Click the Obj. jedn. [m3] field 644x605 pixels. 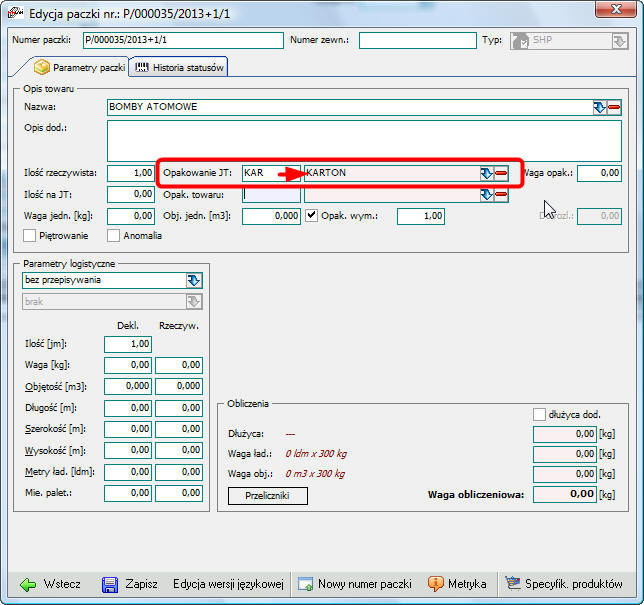tap(271, 216)
